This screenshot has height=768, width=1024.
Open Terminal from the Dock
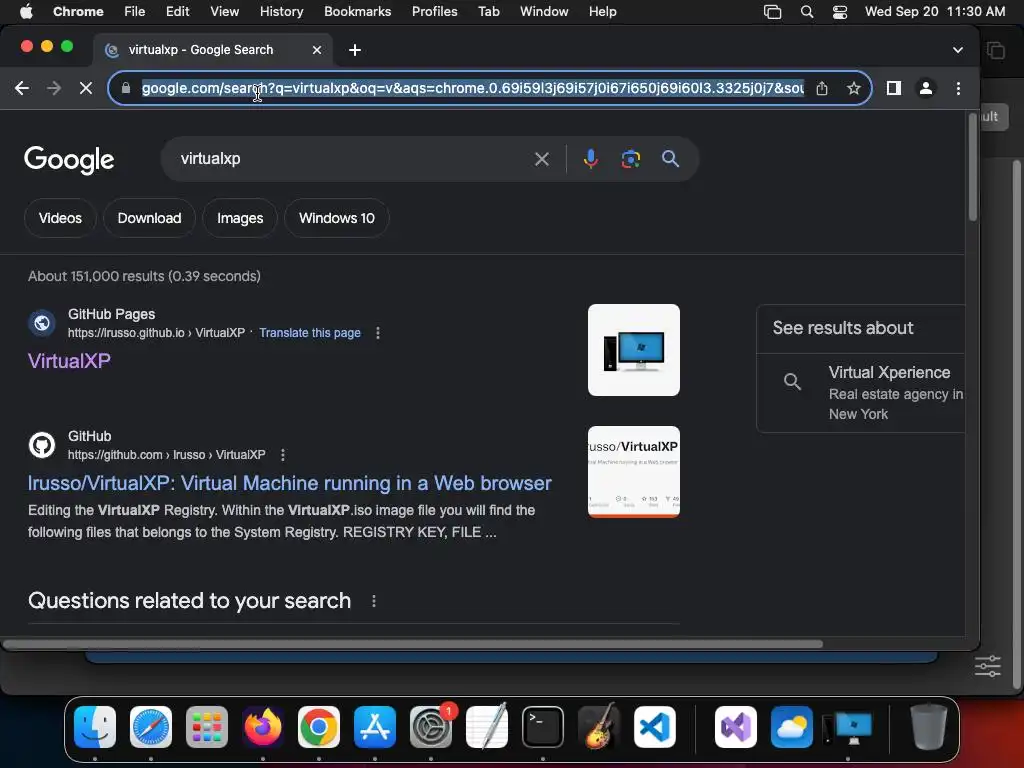(543, 727)
